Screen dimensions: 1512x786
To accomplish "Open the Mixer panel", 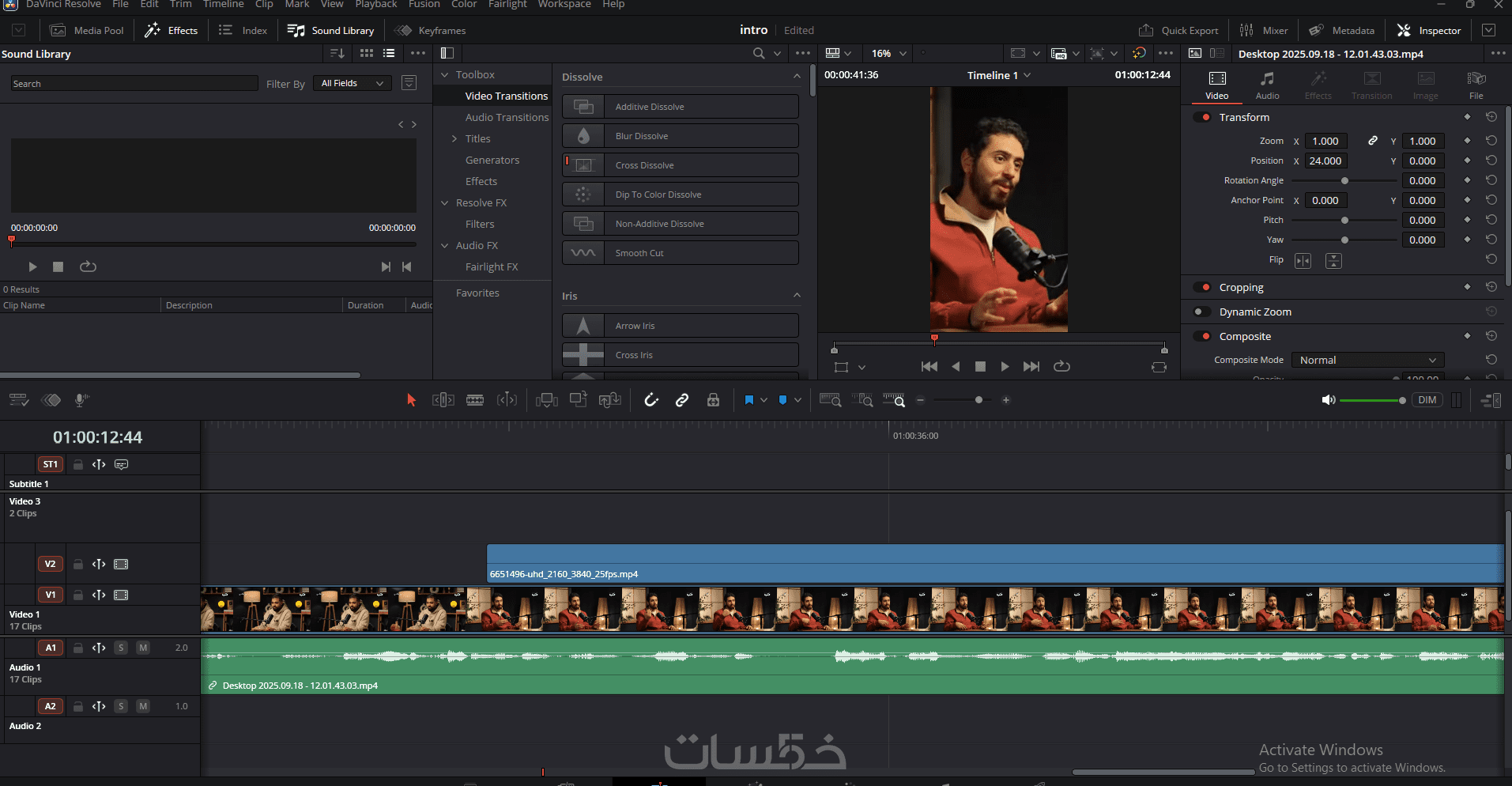I will pos(1264,30).
